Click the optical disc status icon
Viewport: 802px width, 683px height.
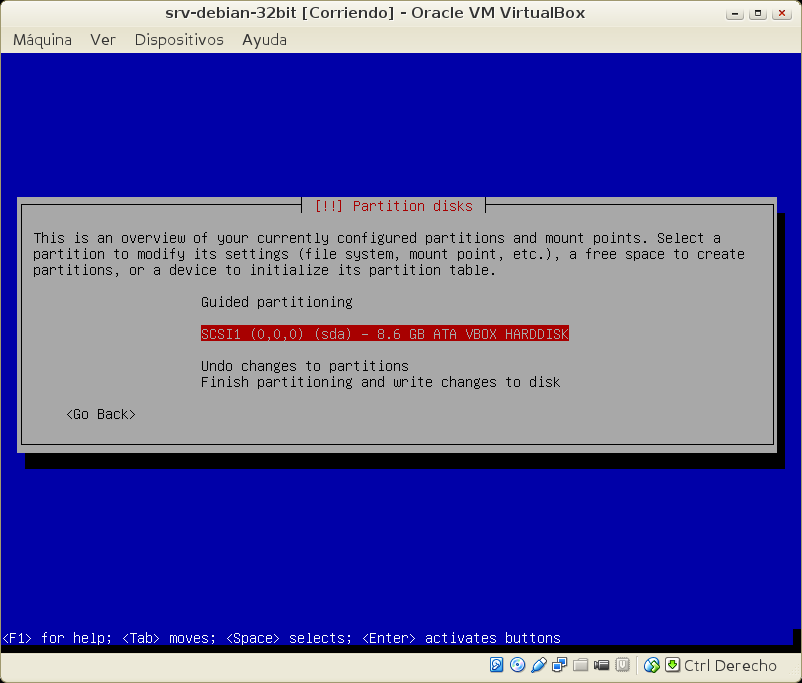pyautogui.click(x=518, y=665)
